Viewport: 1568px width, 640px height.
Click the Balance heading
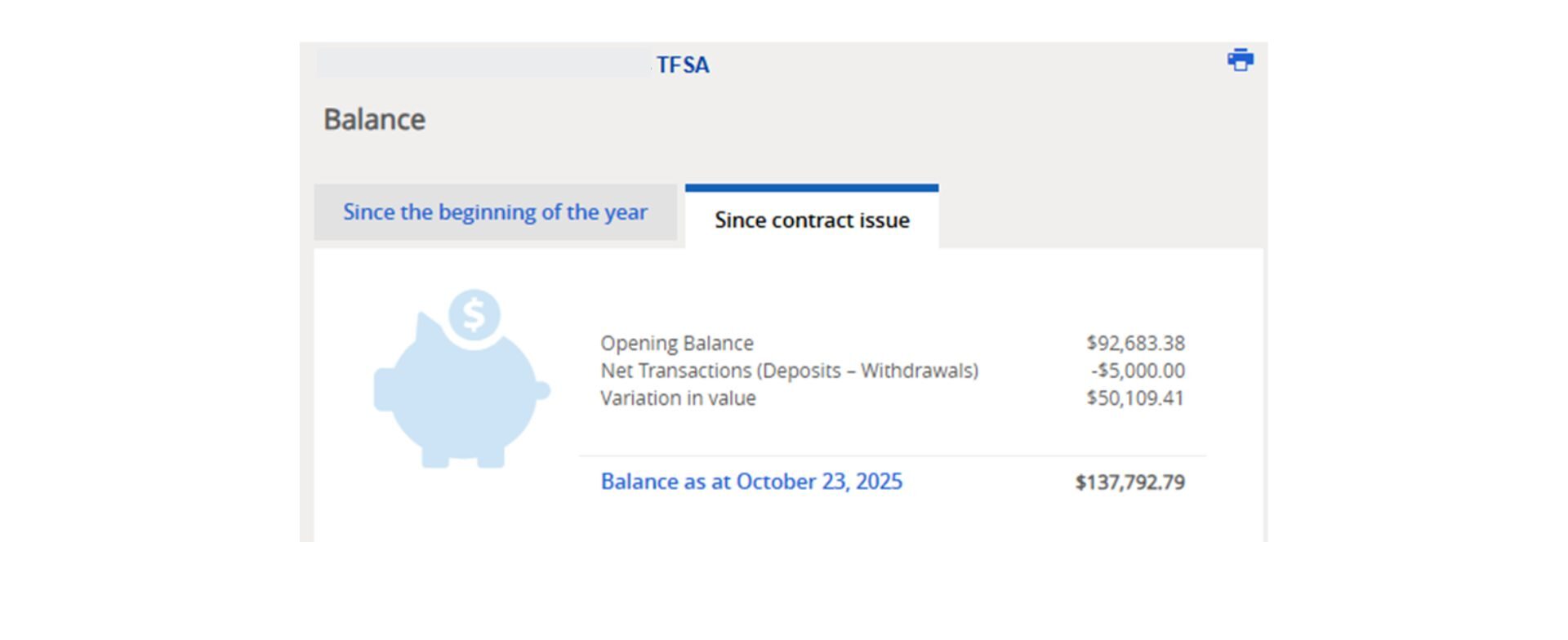pos(374,119)
